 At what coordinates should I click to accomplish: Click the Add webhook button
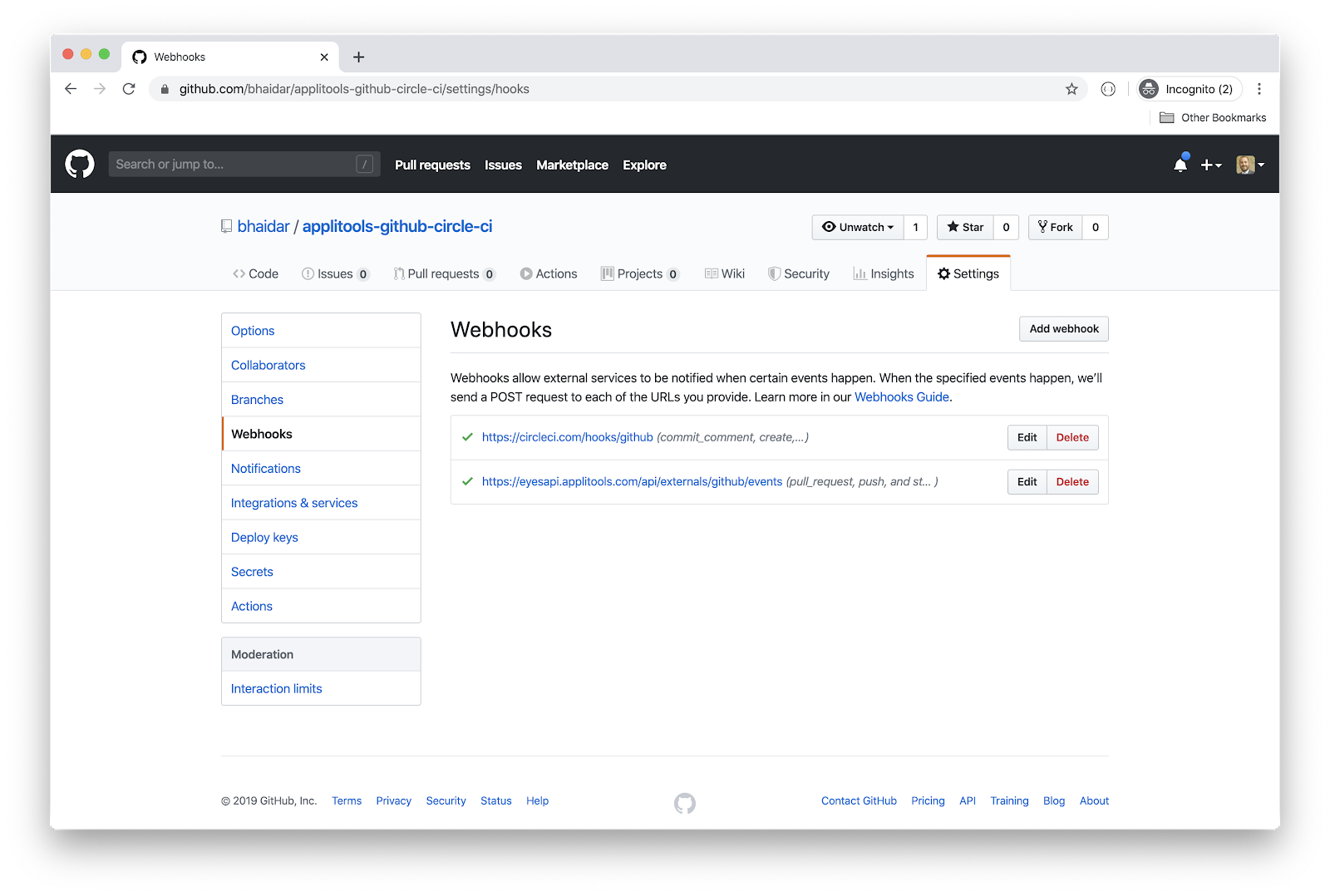pos(1063,329)
